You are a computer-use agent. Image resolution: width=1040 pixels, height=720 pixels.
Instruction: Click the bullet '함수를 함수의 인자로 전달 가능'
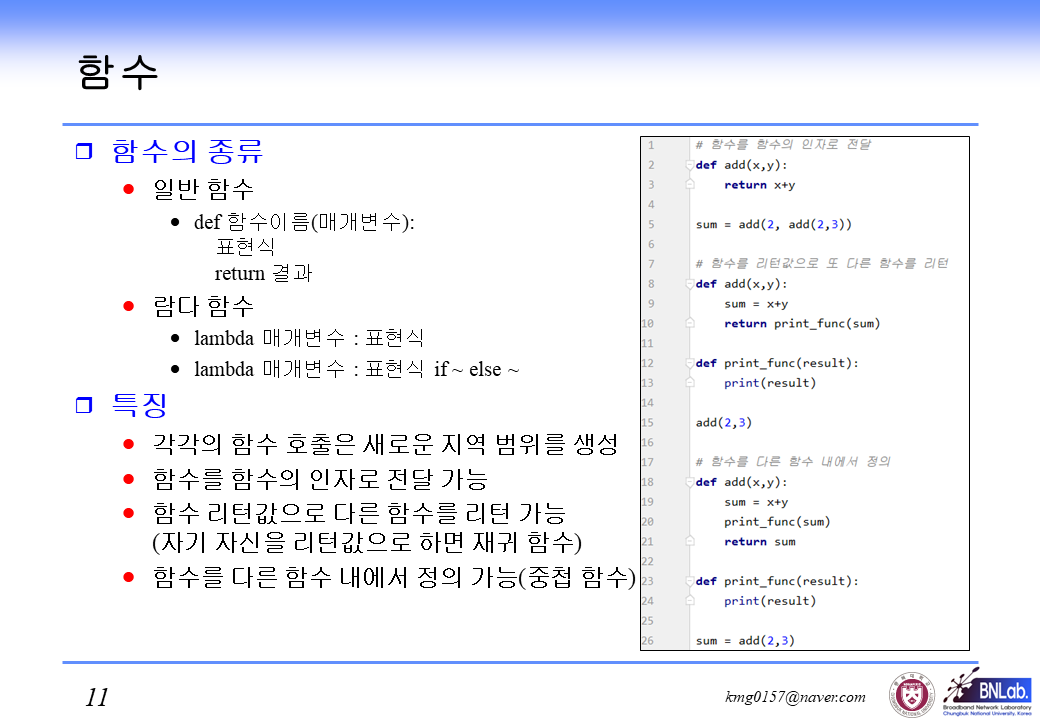pyautogui.click(x=320, y=479)
